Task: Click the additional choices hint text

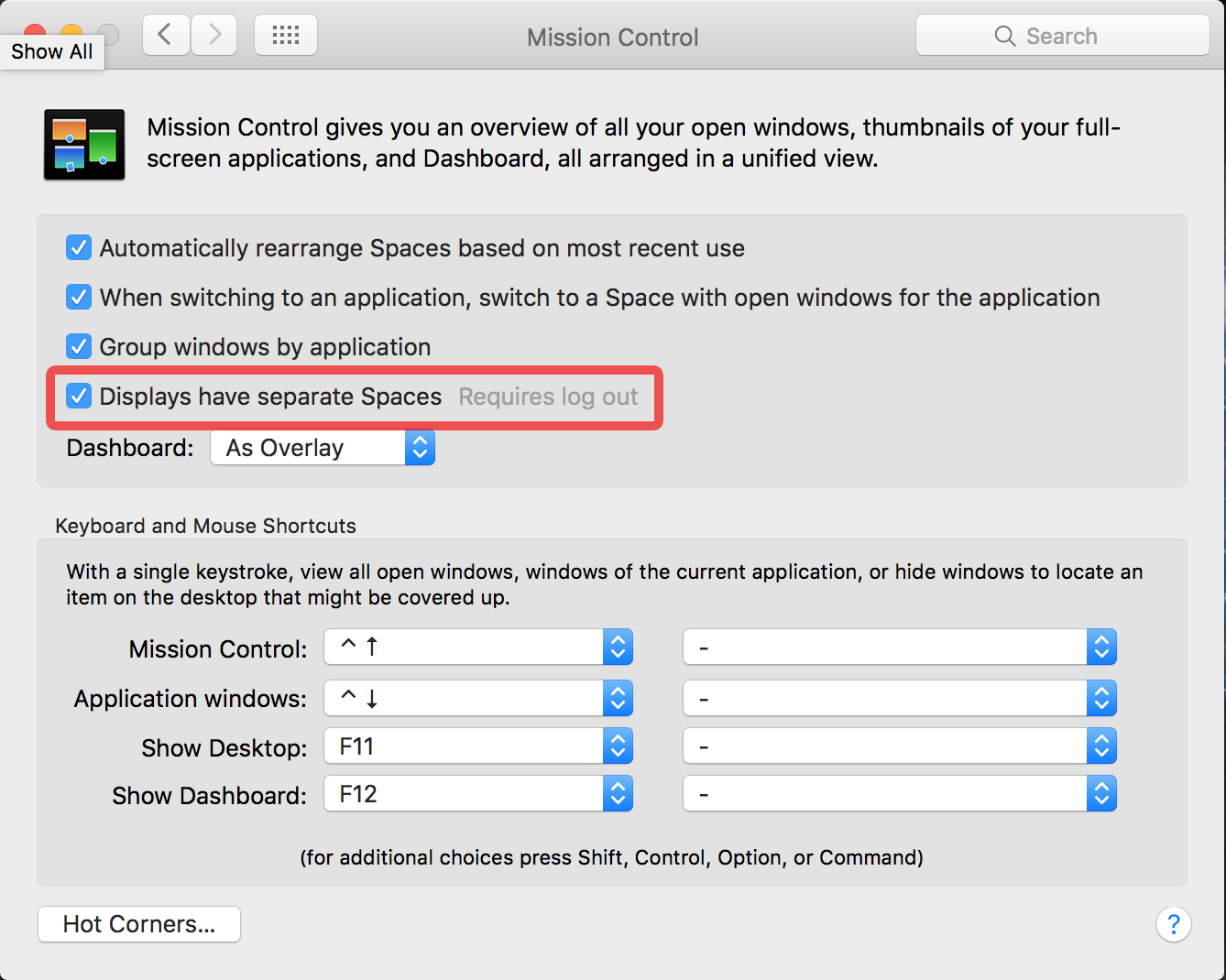Action: point(612,857)
